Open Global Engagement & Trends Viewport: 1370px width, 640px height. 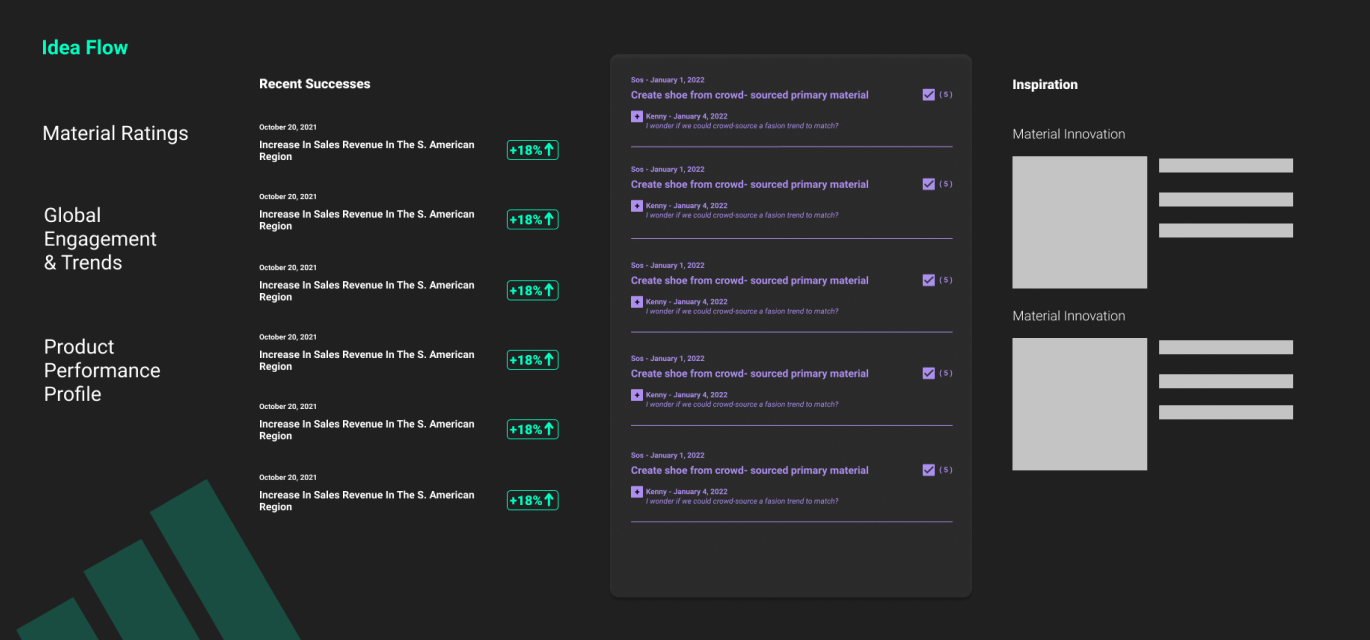click(100, 239)
